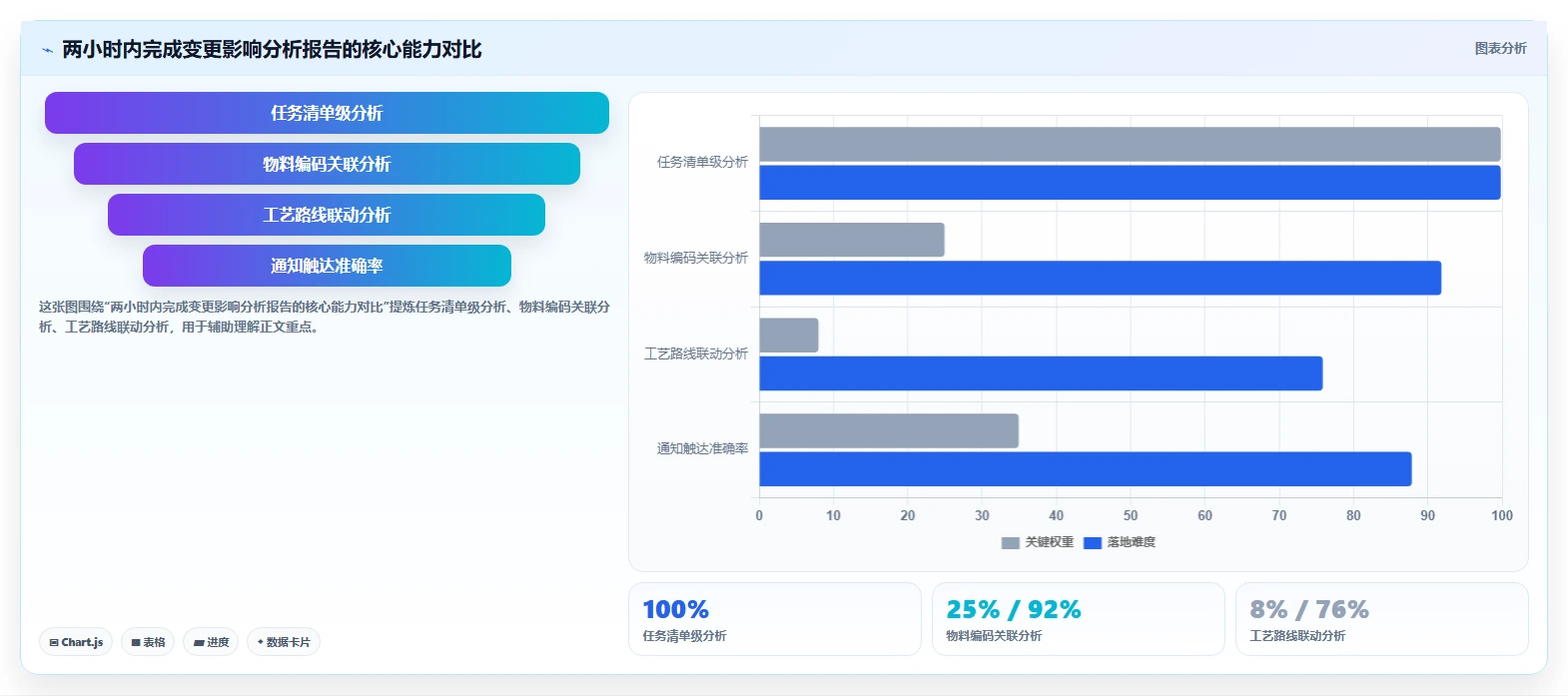Image resolution: width=1568 pixels, height=696 pixels.
Task: Click the 表格 tag chip
Action: coord(148,642)
